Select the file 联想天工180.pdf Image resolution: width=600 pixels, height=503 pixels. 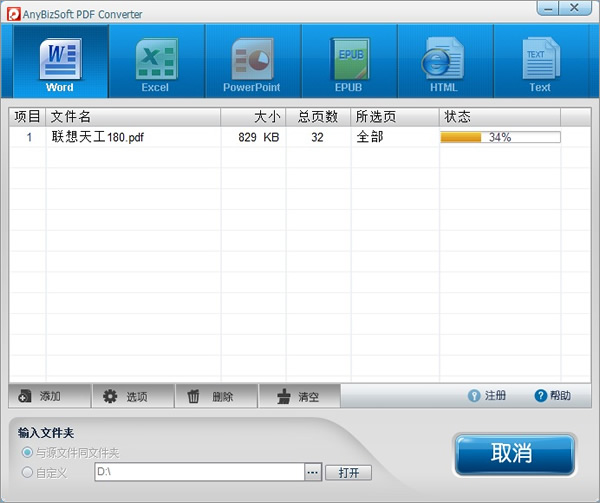pyautogui.click(x=98, y=137)
